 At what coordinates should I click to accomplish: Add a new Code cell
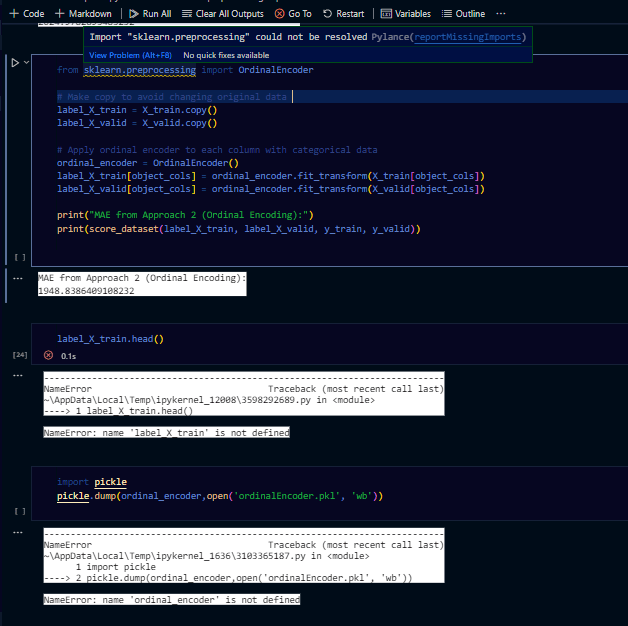[x=27, y=14]
